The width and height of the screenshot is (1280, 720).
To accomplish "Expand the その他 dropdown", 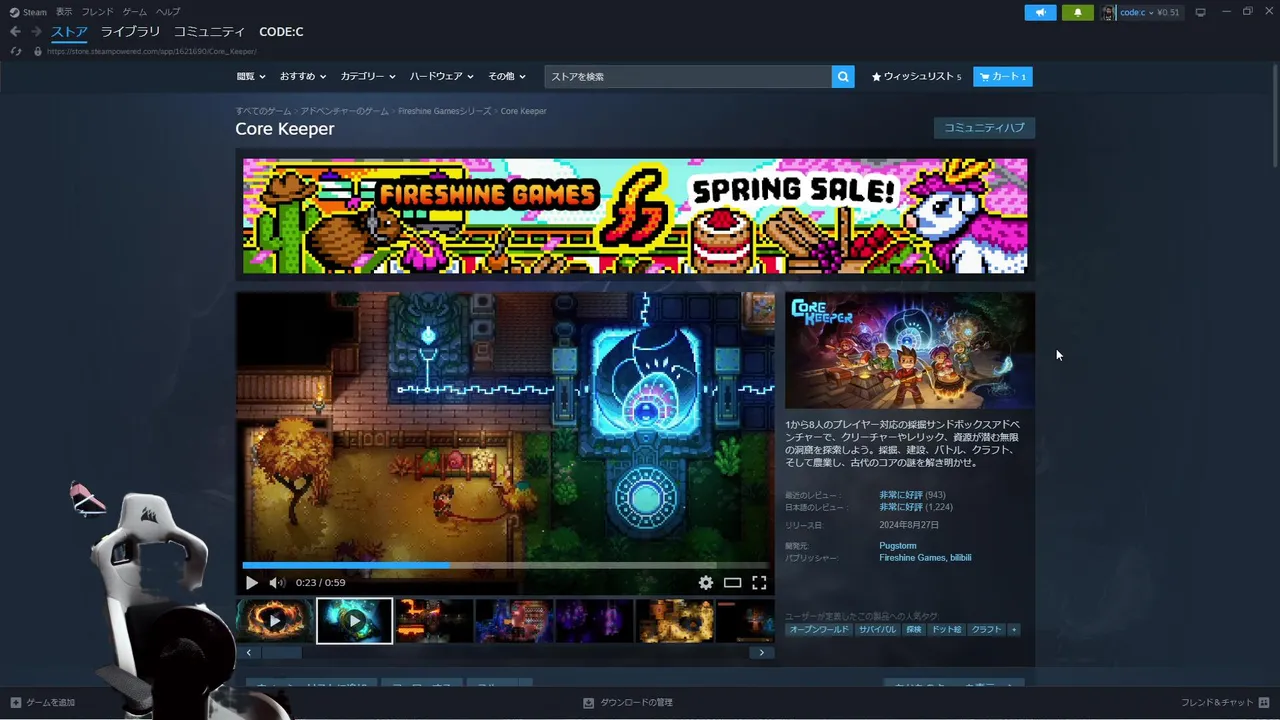I will (506, 76).
